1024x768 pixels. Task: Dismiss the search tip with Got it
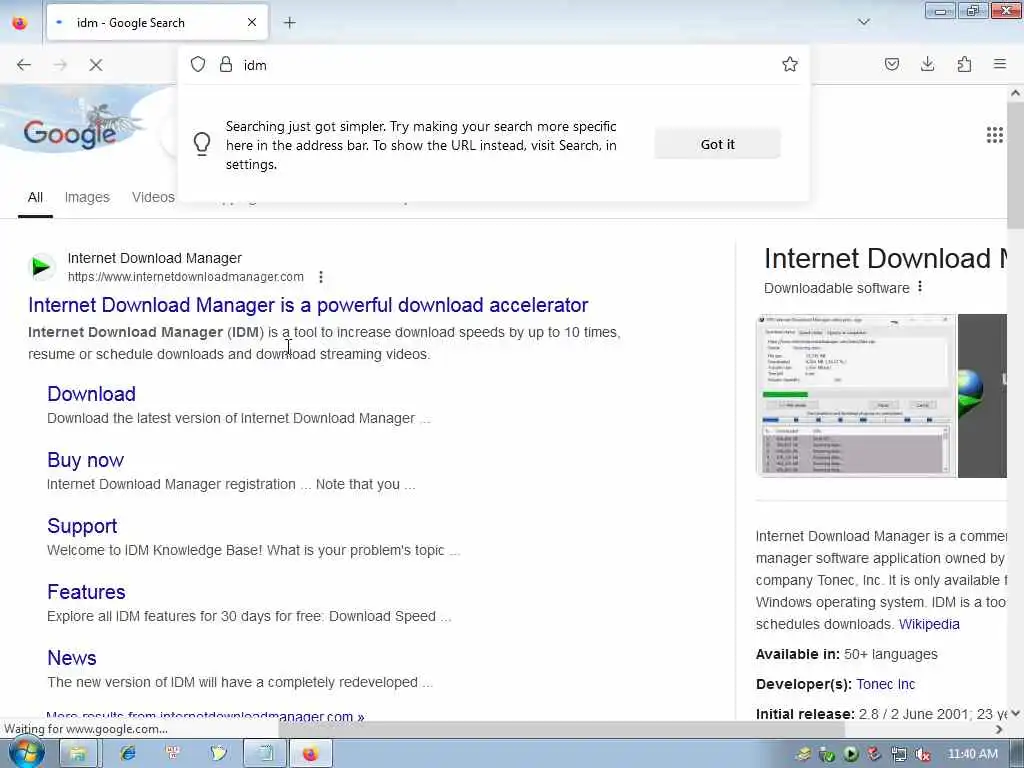pyautogui.click(x=717, y=144)
